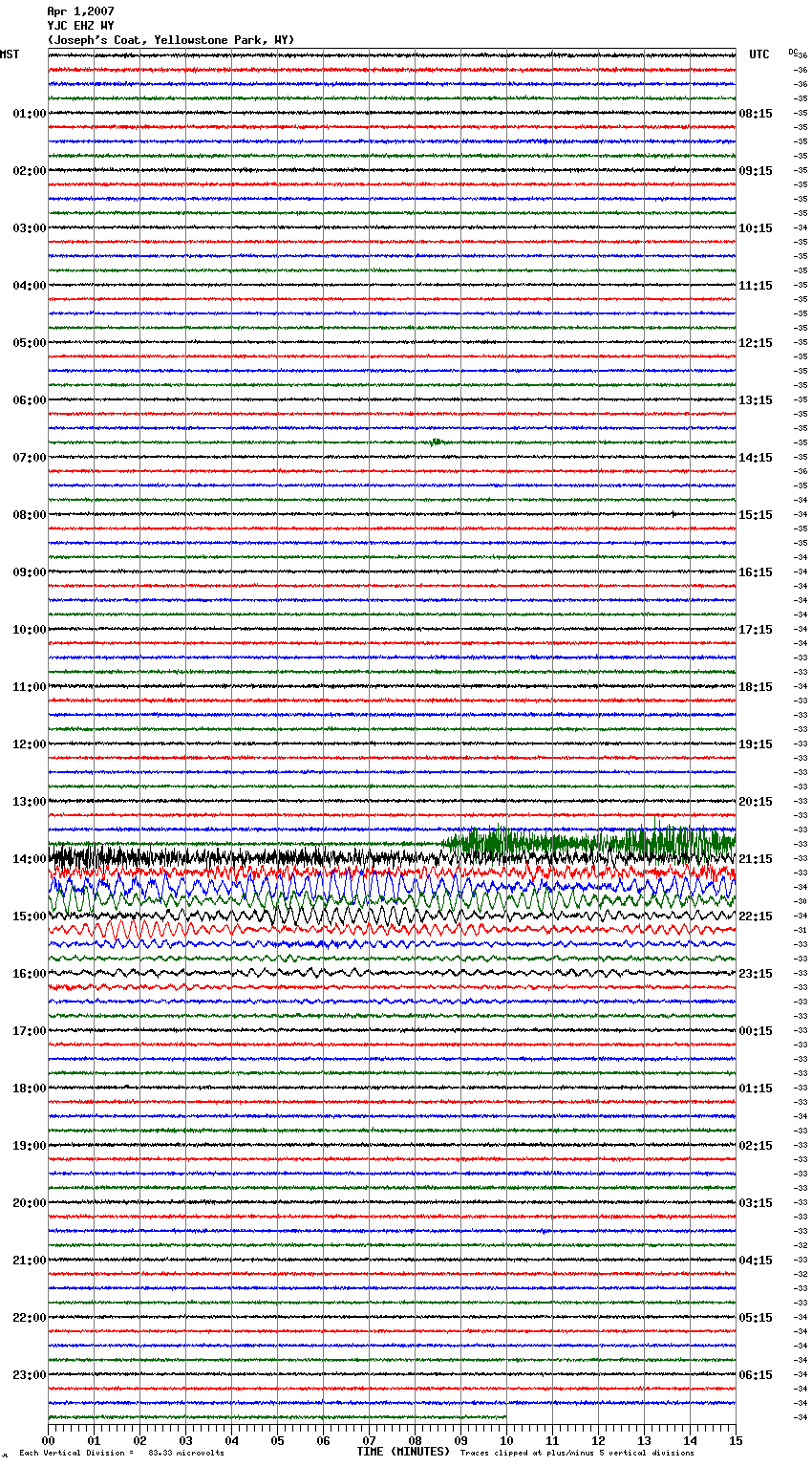The image size is (812, 1466).
Task: Click the 14:15 UTC time label
Action: (756, 458)
